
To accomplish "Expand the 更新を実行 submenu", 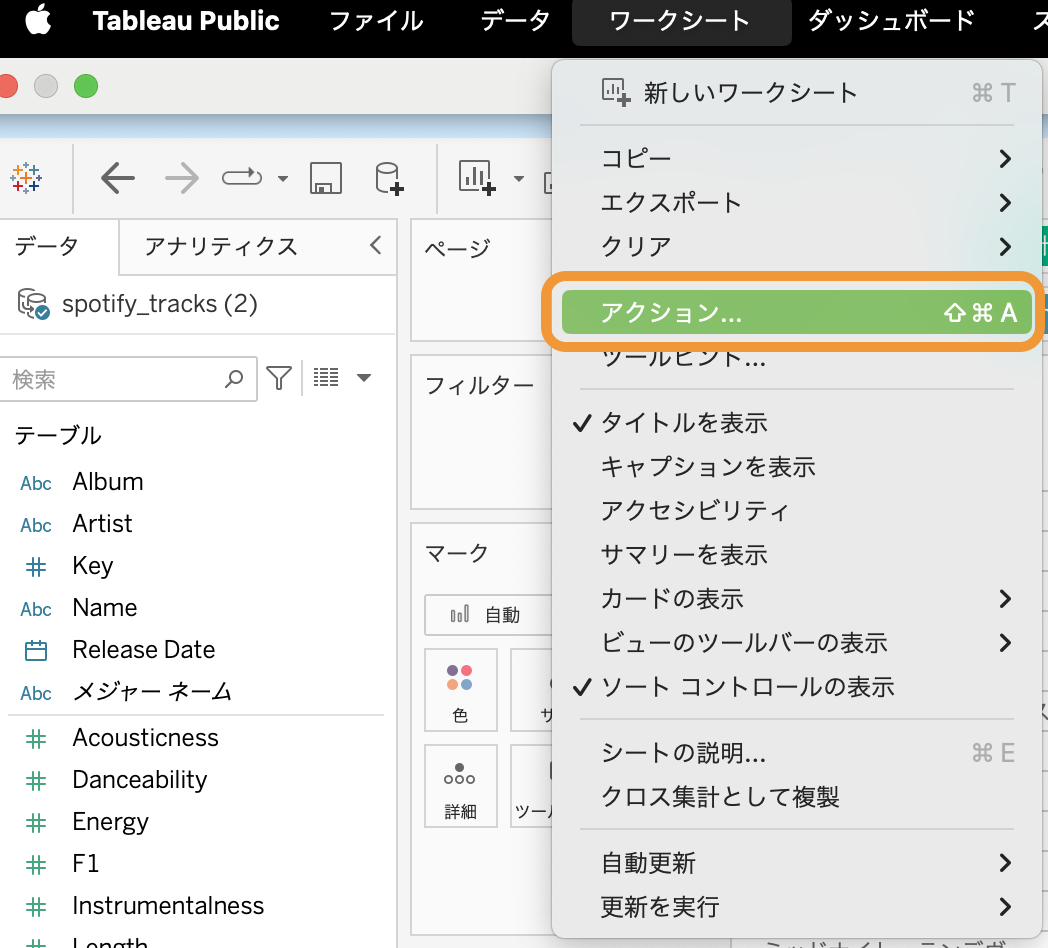I will (797, 907).
